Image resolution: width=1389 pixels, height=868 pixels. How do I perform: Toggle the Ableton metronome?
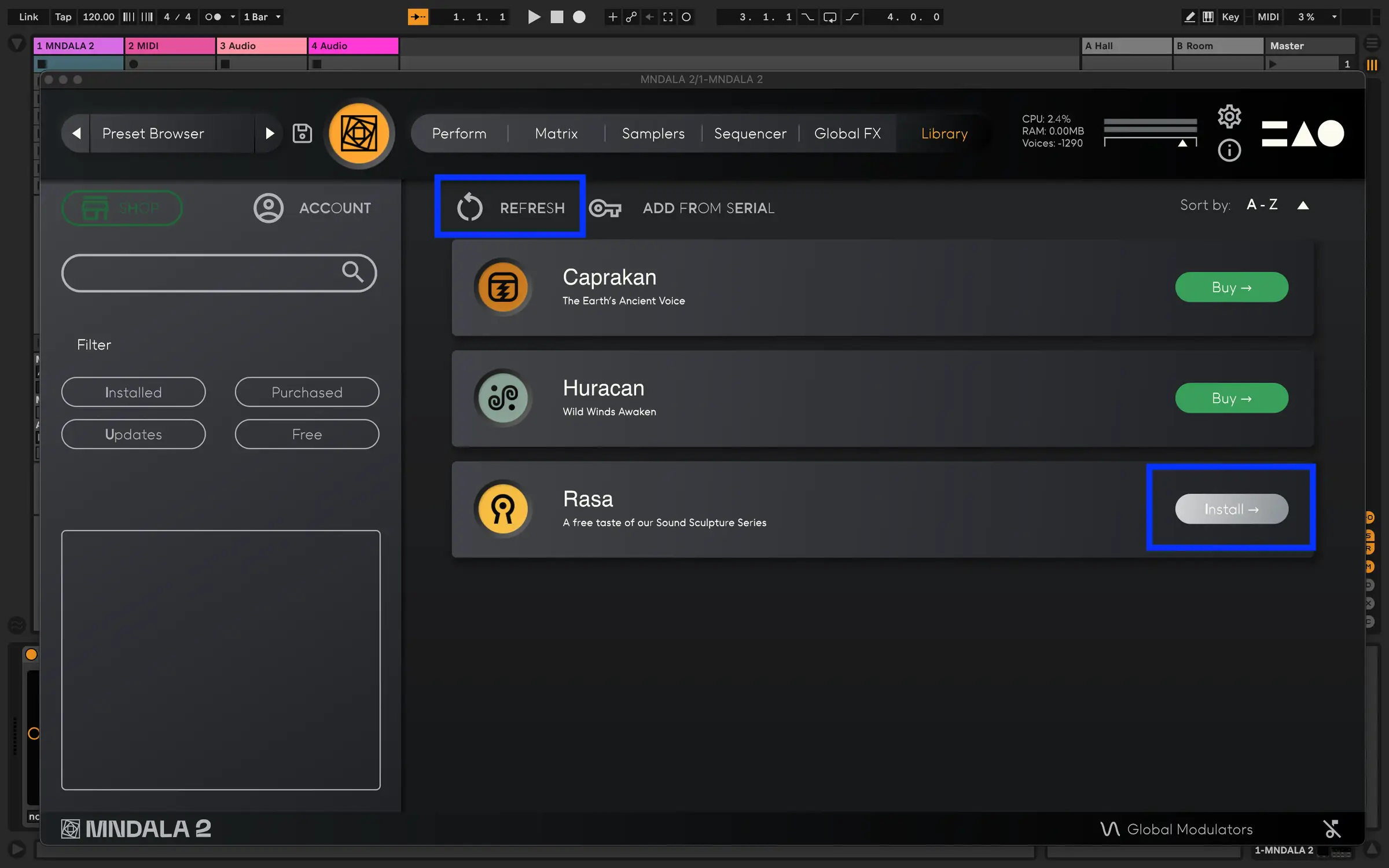[213, 17]
